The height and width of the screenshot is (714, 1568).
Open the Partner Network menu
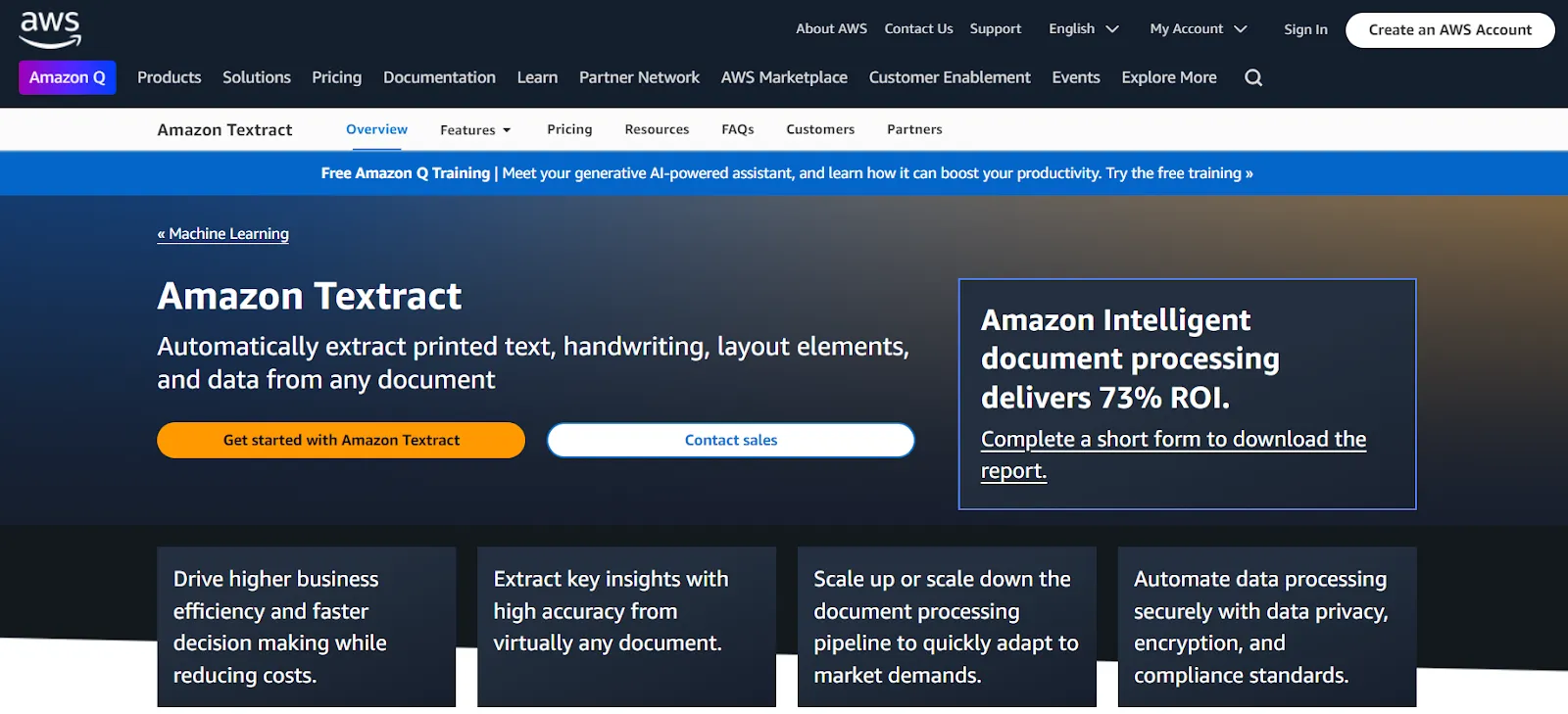[x=639, y=77]
